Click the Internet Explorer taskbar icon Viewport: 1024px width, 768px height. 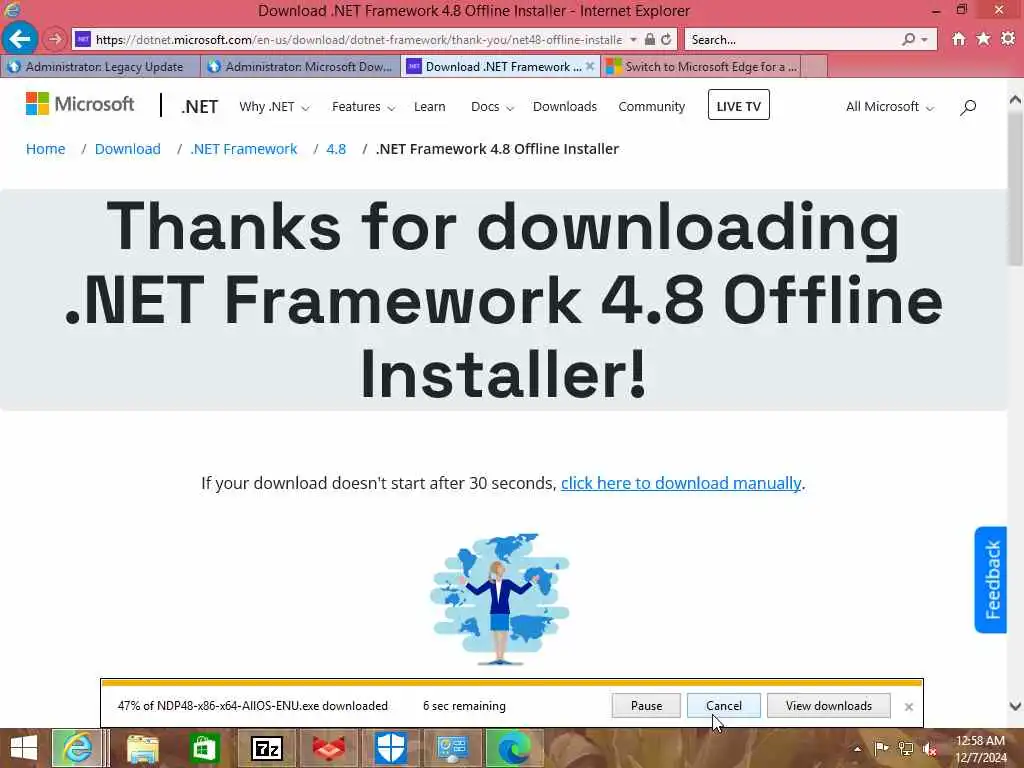(x=77, y=748)
